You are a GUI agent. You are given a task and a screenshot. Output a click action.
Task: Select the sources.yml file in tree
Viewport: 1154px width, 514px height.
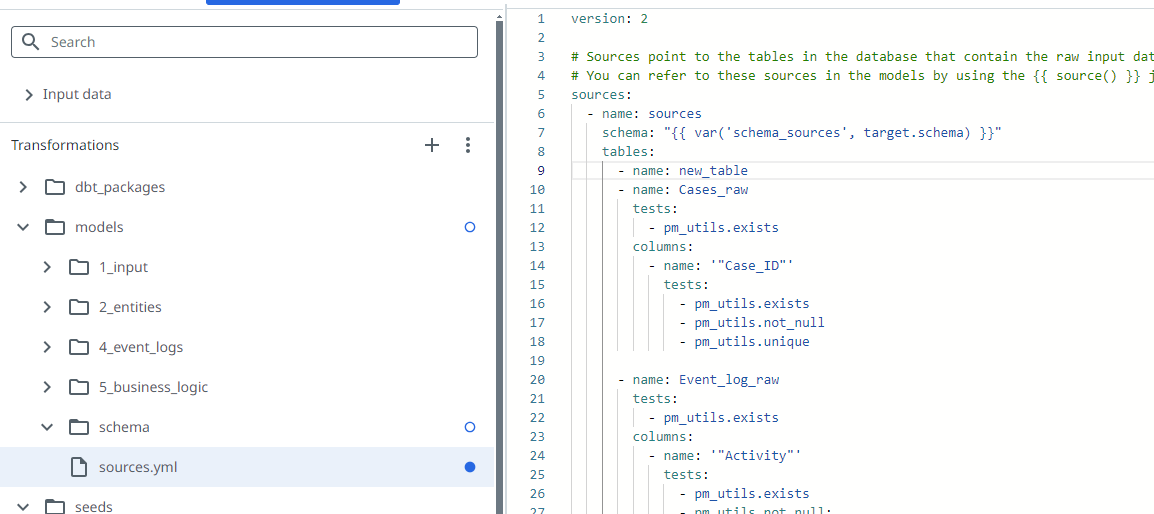pos(138,467)
